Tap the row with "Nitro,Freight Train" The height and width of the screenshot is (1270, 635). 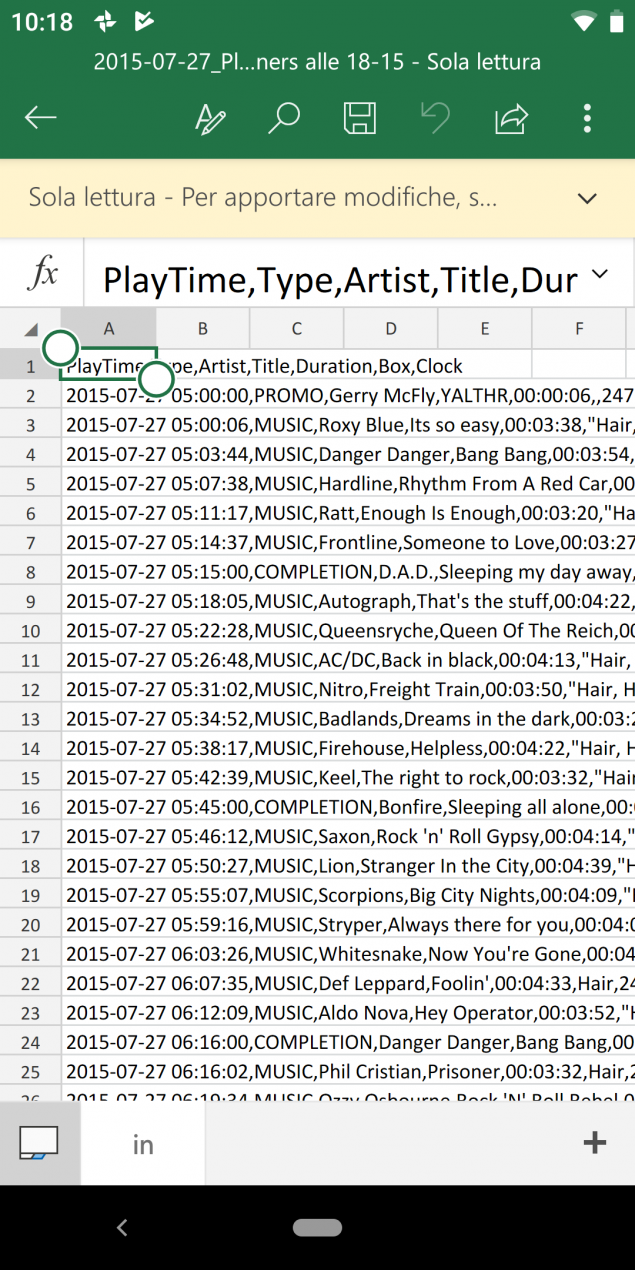coord(348,689)
